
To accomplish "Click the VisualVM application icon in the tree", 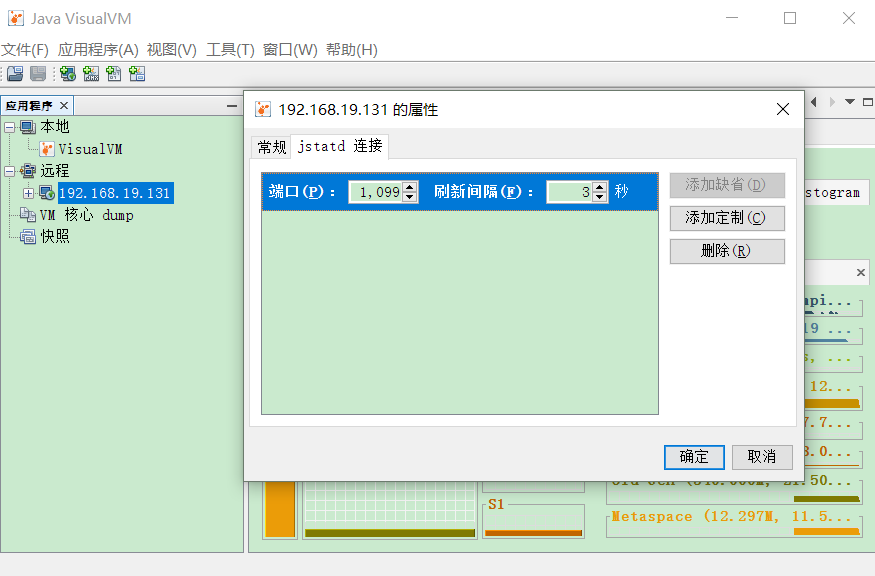I will 47,149.
